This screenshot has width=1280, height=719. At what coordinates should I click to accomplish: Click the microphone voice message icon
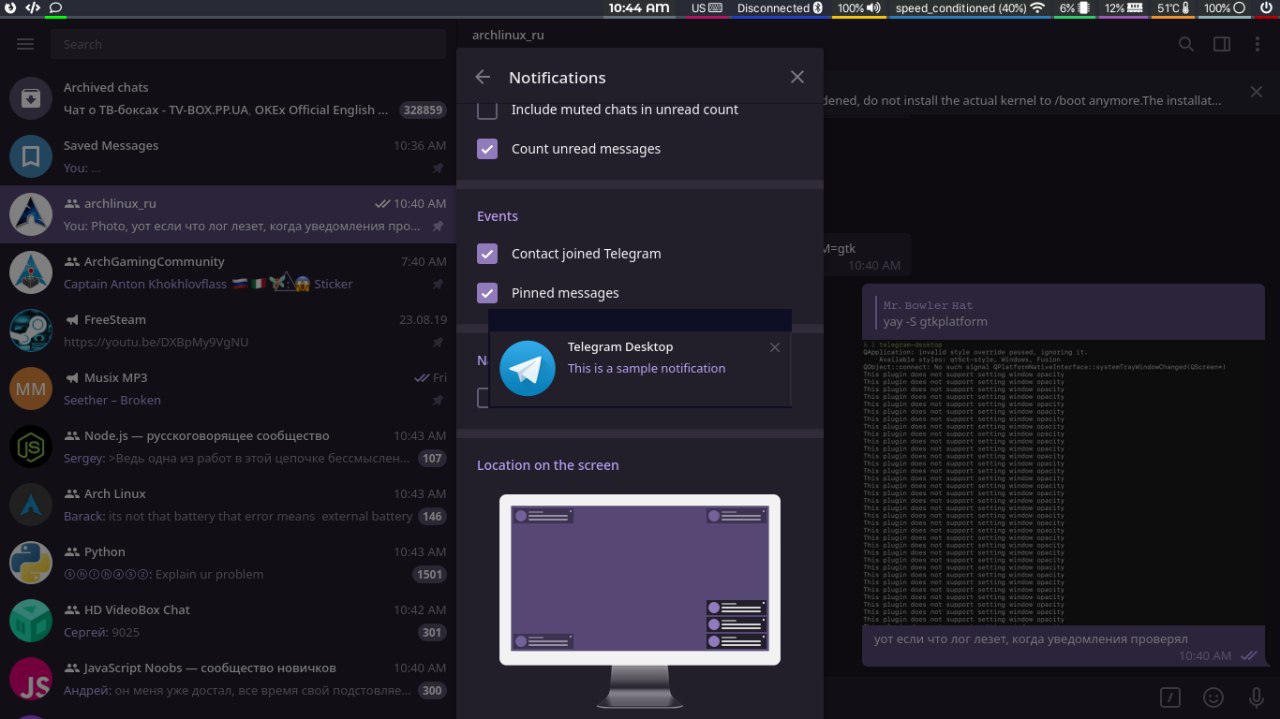click(1256, 698)
